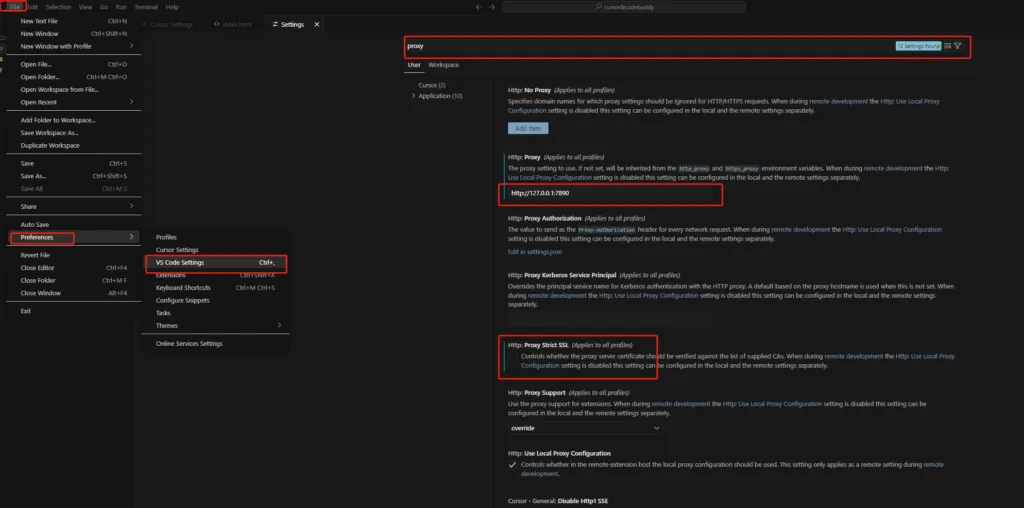
Task: Open the Run menu
Action: tap(121, 7)
